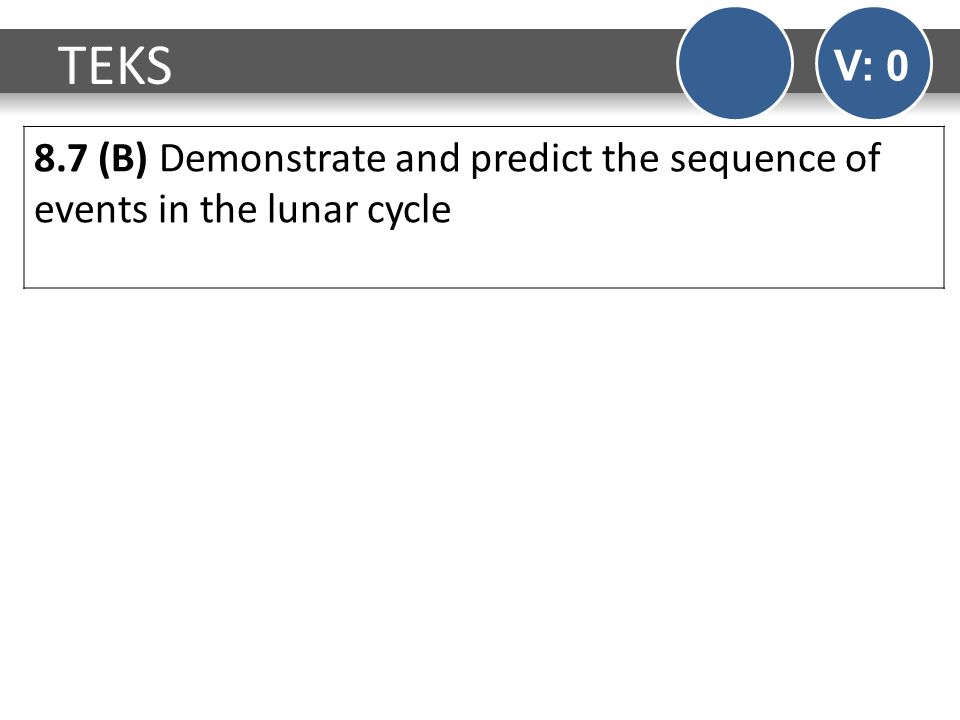Click the word 'of' ending the first line
The width and height of the screenshot is (960, 720).
pos(863,158)
